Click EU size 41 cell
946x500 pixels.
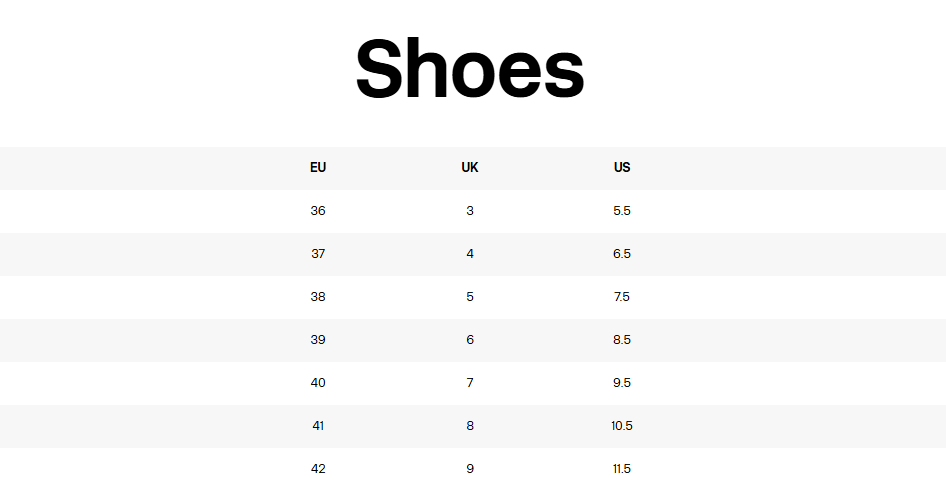(x=318, y=426)
